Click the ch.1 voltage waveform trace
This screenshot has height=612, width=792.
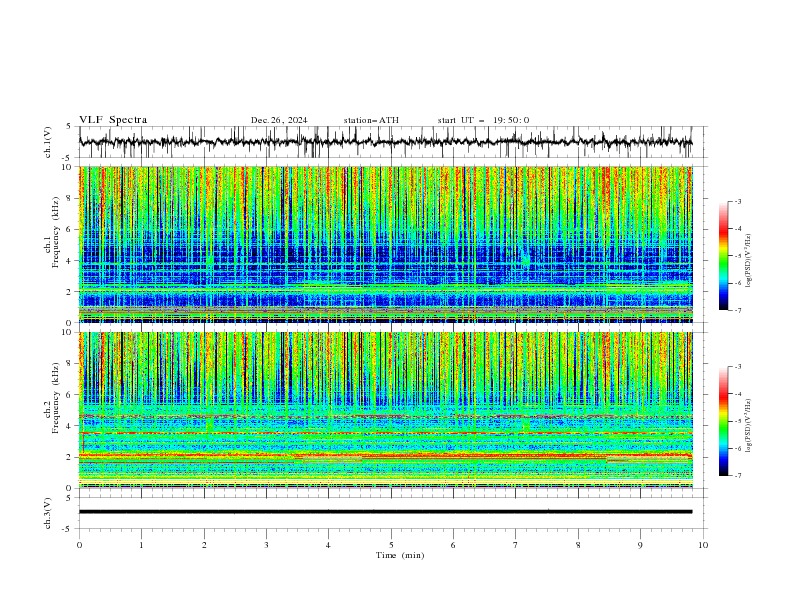(385, 142)
